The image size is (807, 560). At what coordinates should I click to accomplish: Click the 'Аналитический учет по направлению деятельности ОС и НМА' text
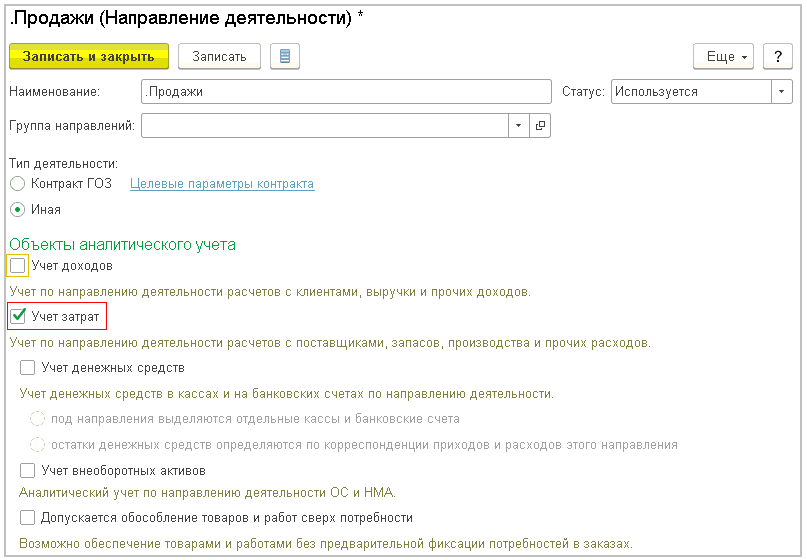tap(207, 493)
